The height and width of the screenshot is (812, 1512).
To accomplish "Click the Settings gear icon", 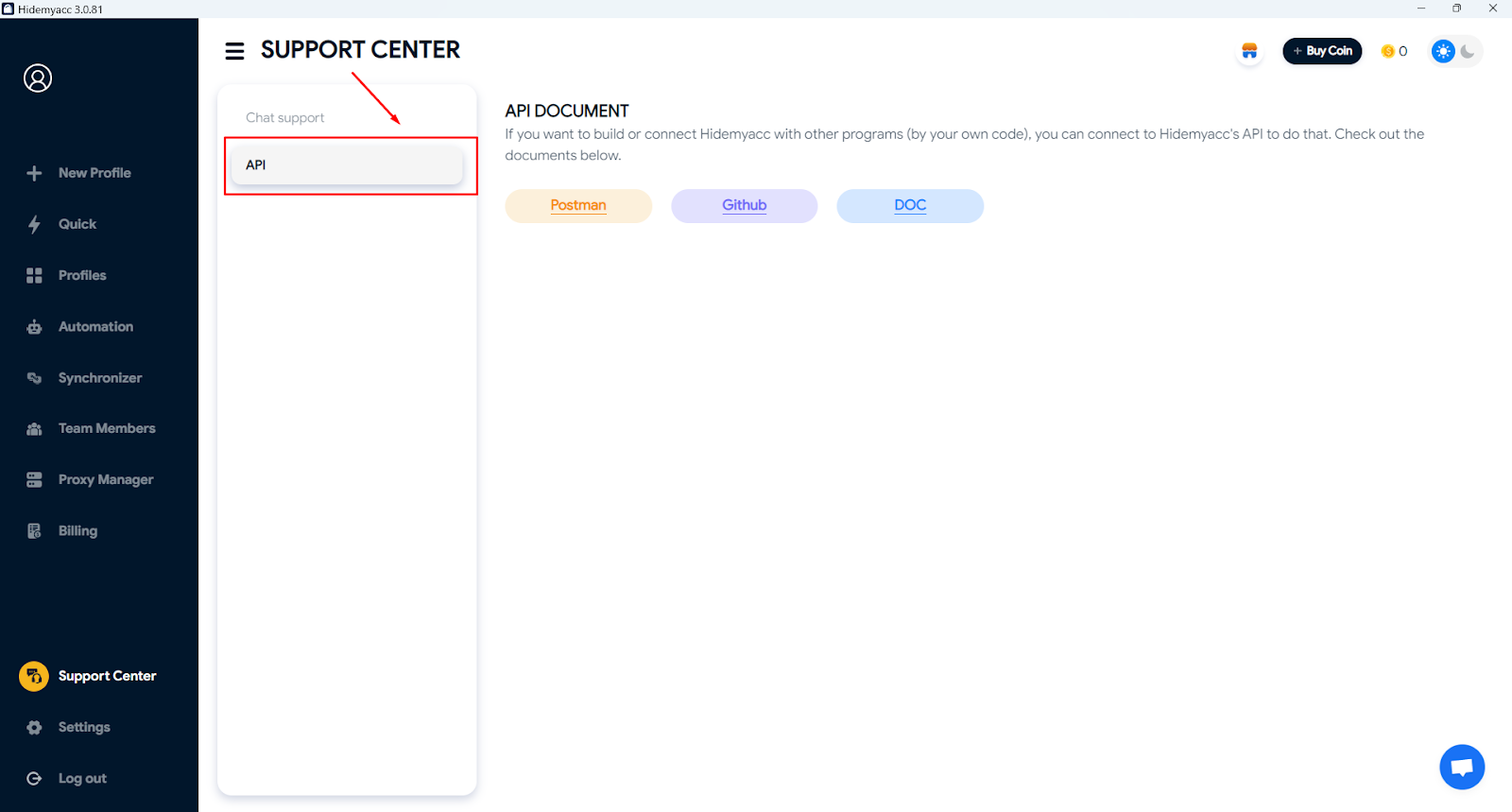I will click(34, 727).
